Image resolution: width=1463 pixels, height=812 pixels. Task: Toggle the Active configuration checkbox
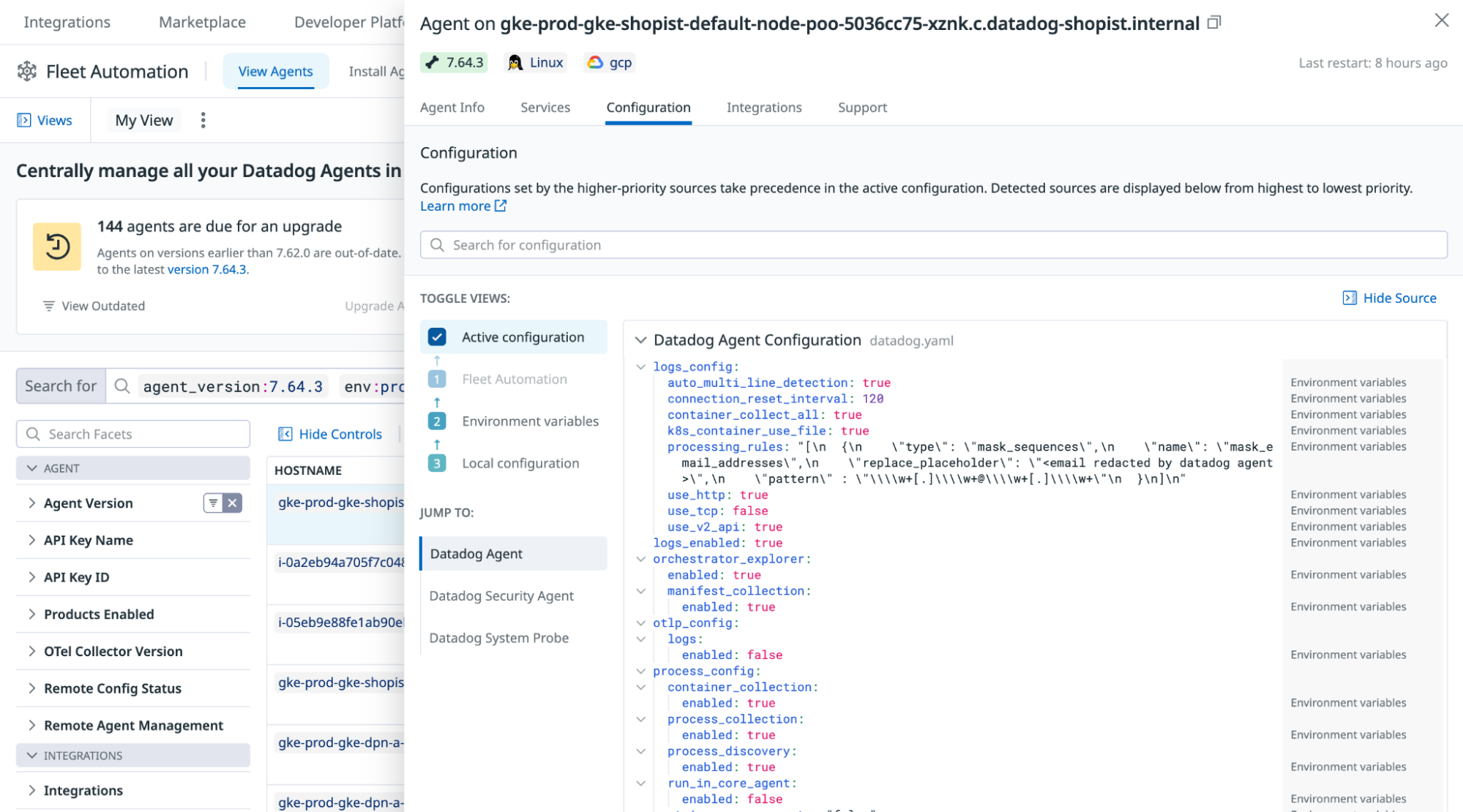[437, 337]
